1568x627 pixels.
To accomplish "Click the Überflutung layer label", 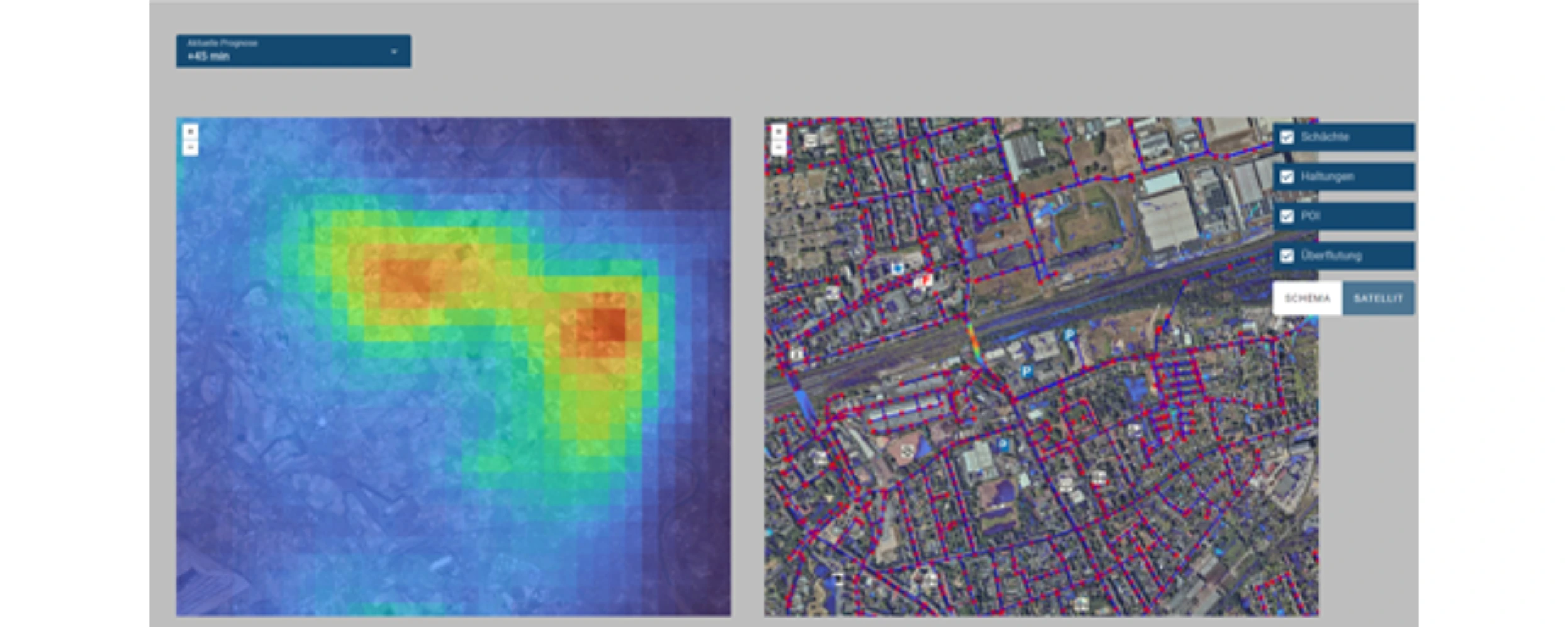I will (1331, 256).
